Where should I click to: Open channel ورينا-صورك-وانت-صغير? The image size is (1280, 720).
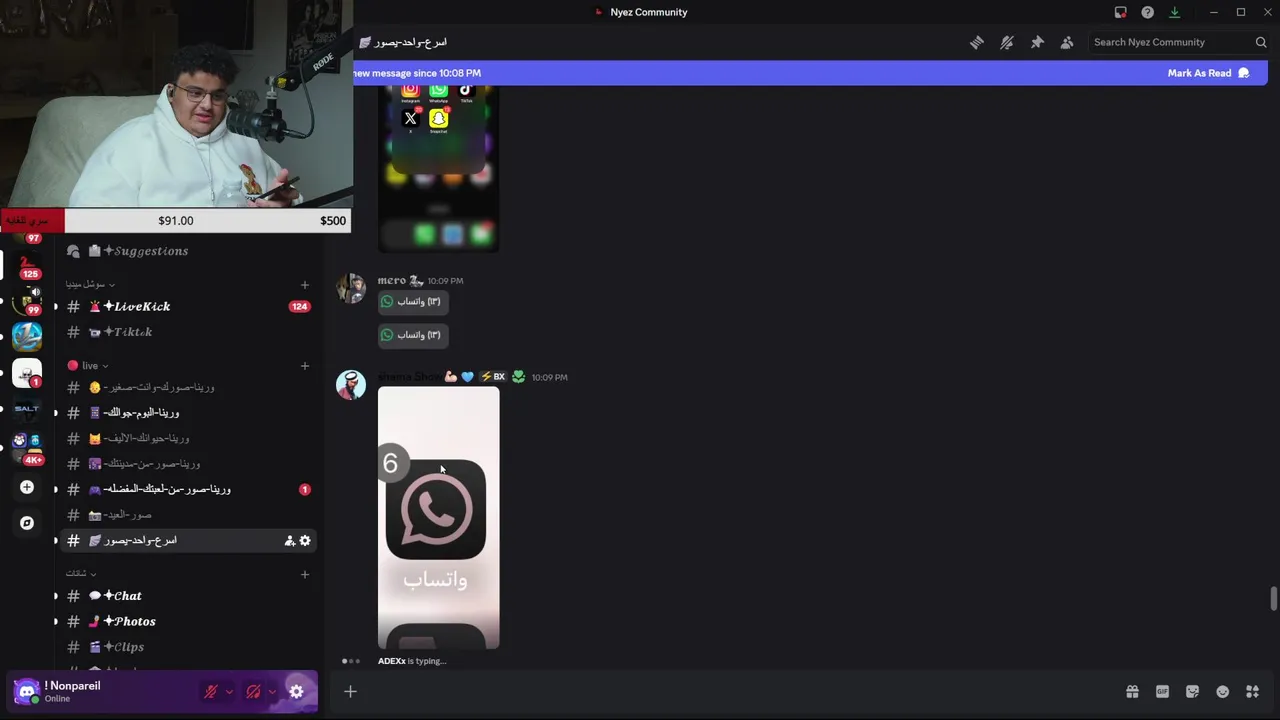(x=188, y=387)
